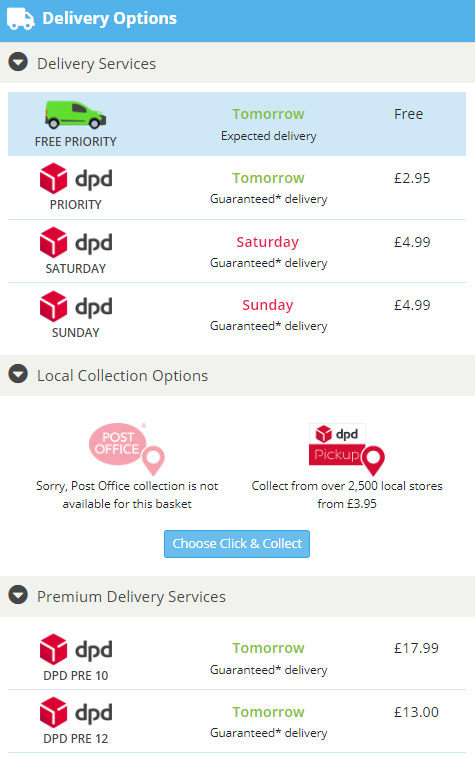Click the Delivery Options header title
This screenshot has width=475, height=757.
pos(110,18)
